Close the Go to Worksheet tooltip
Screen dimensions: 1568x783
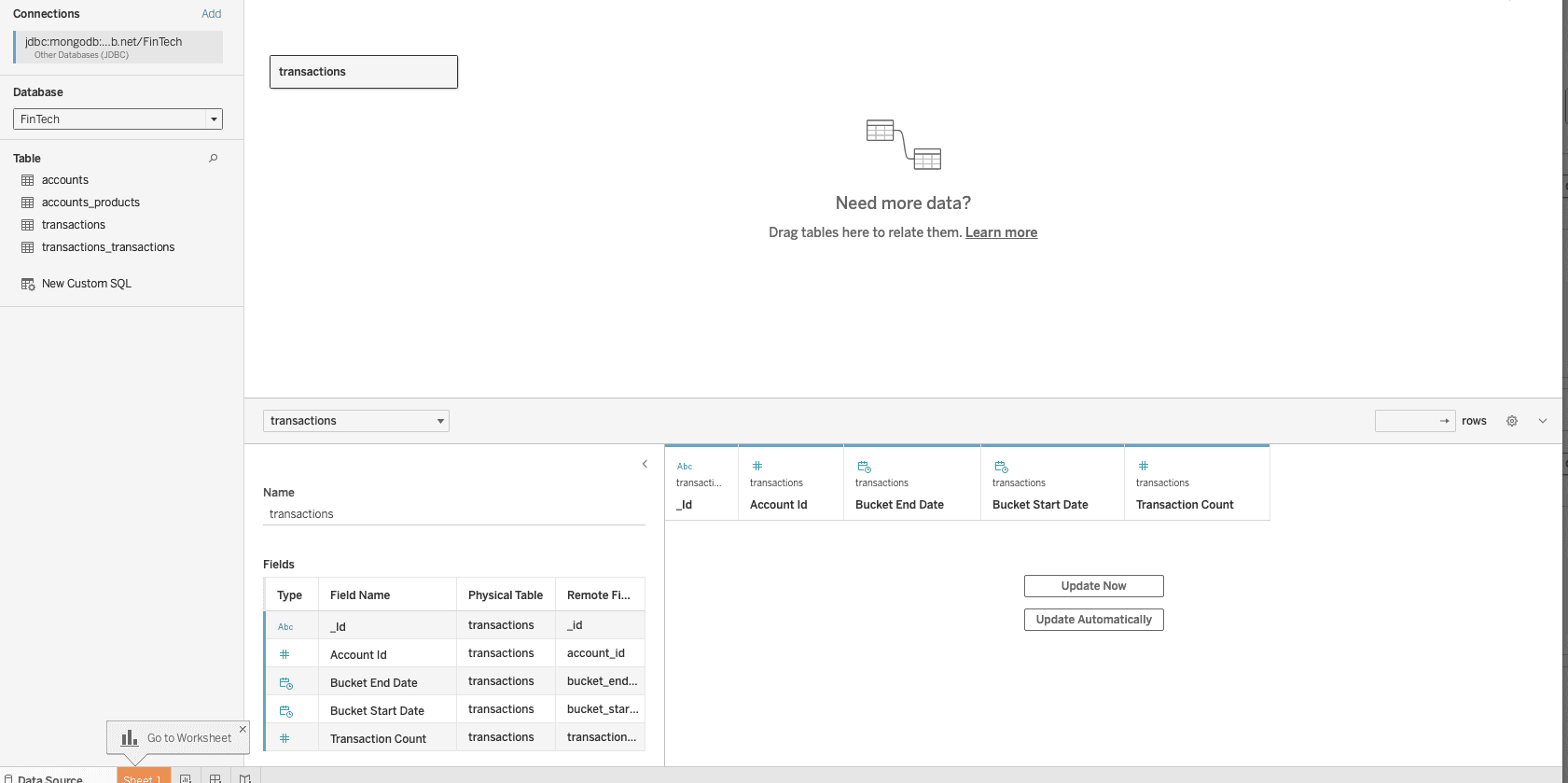click(x=243, y=729)
